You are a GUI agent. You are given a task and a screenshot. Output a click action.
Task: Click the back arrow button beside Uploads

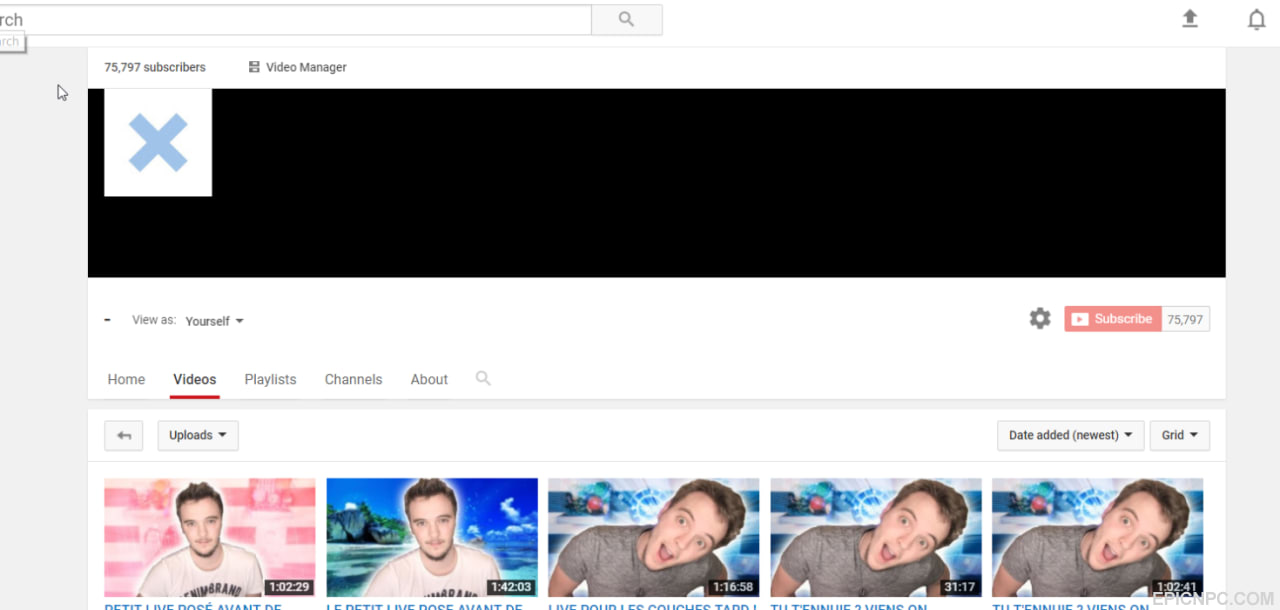click(124, 435)
